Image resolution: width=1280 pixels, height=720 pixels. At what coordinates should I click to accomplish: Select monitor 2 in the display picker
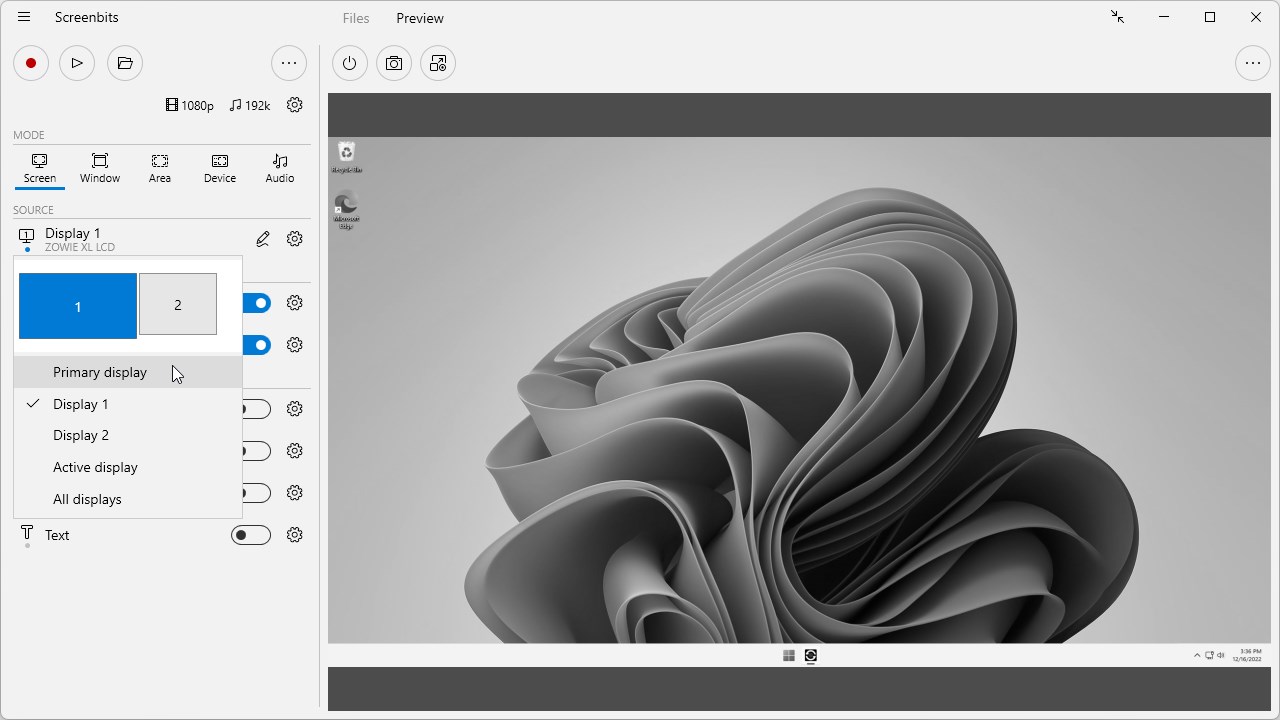177,303
